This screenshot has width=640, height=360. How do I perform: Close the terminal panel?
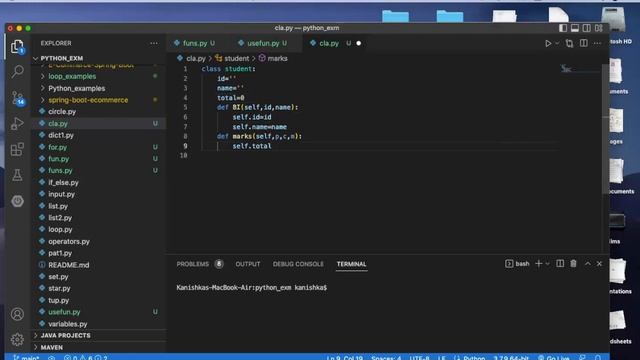599,264
